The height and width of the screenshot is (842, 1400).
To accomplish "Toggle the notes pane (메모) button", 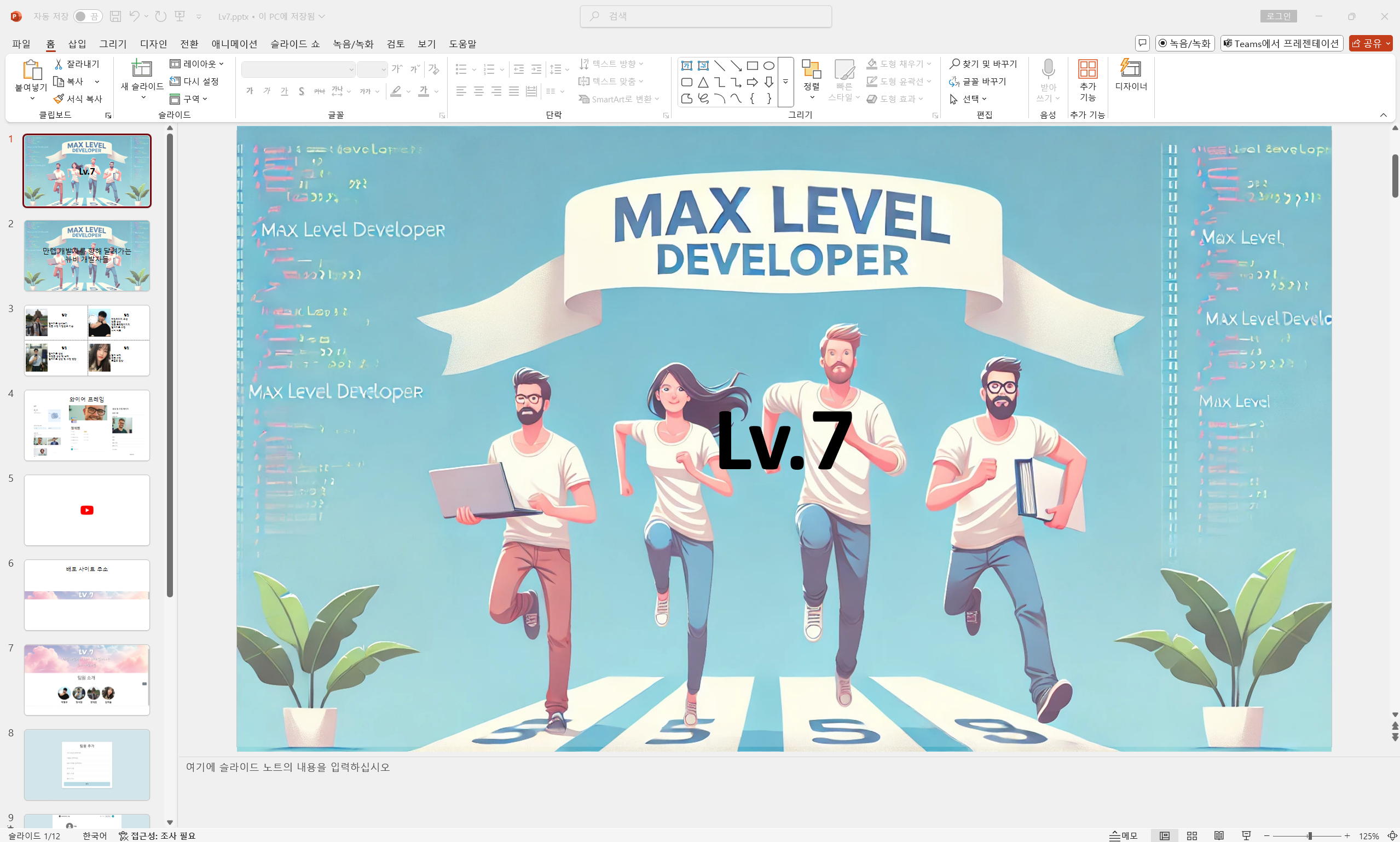I will [x=1123, y=835].
